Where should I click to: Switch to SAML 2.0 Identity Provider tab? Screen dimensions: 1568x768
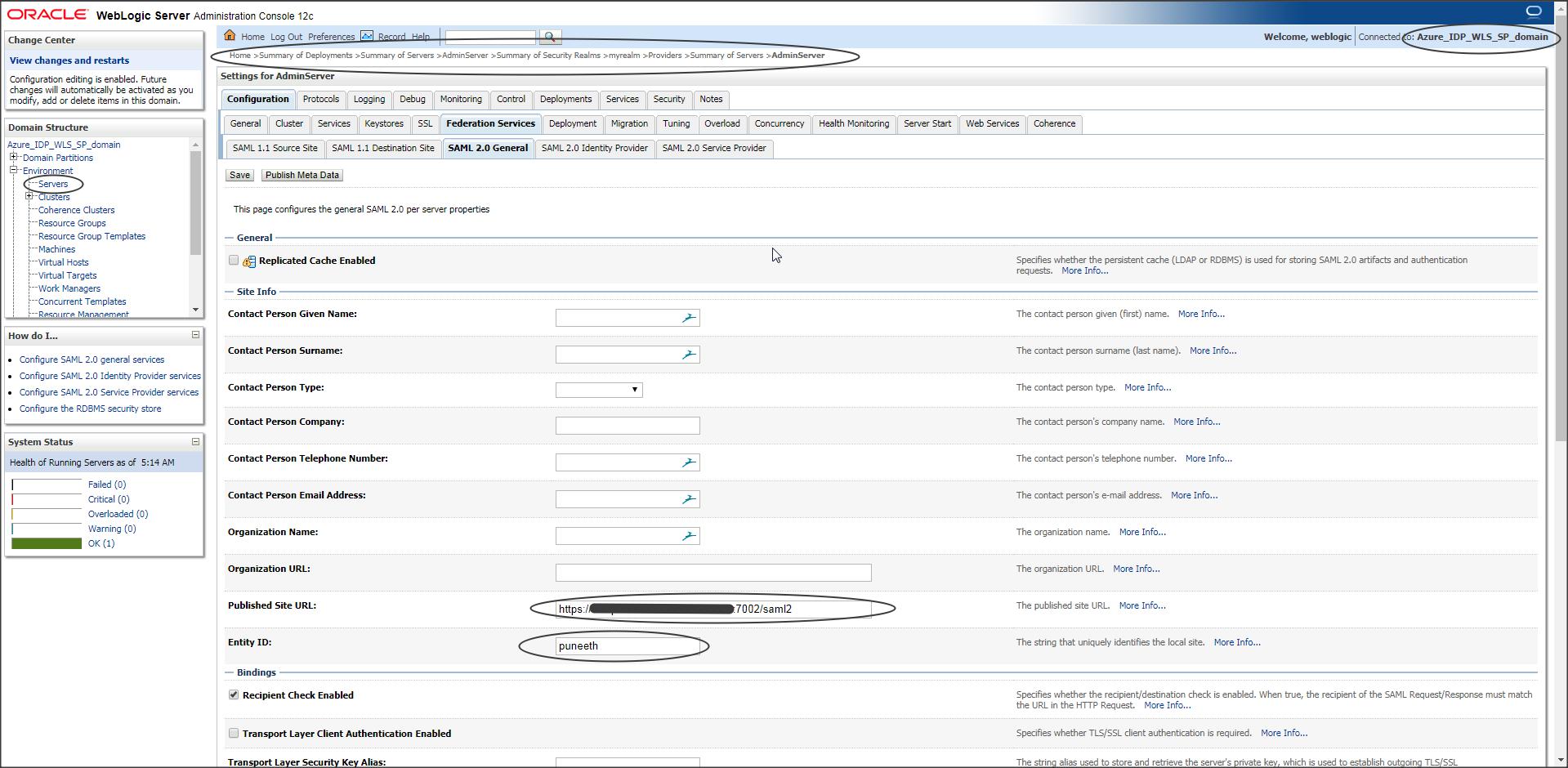594,148
